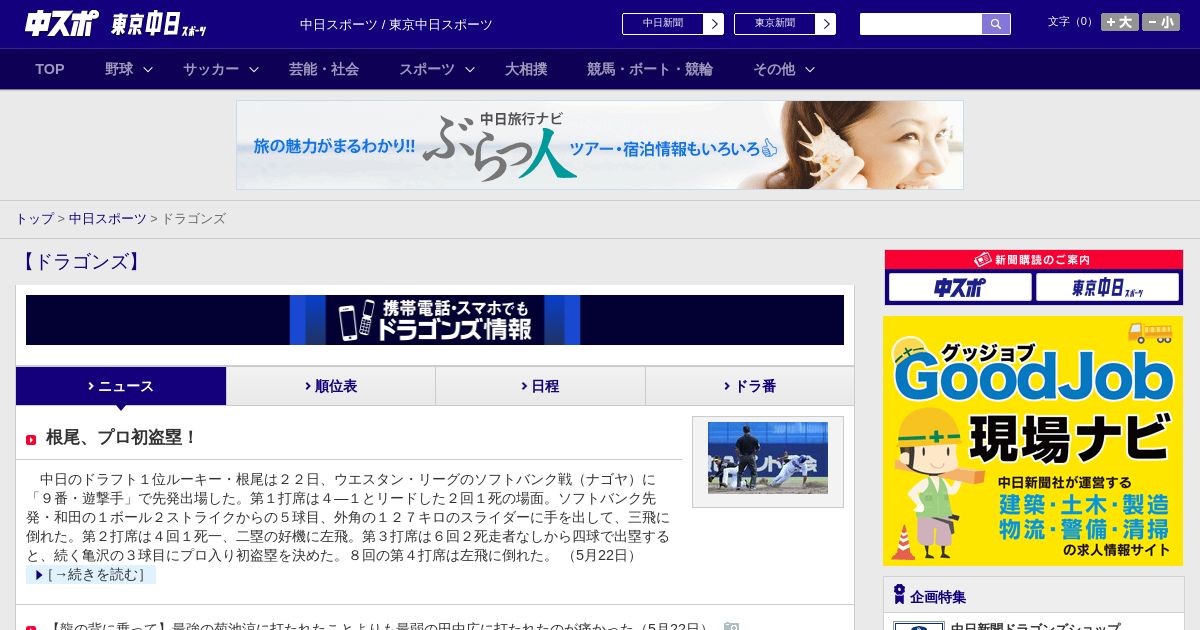
Task: Select the 日程 tab
Action: coord(540,386)
